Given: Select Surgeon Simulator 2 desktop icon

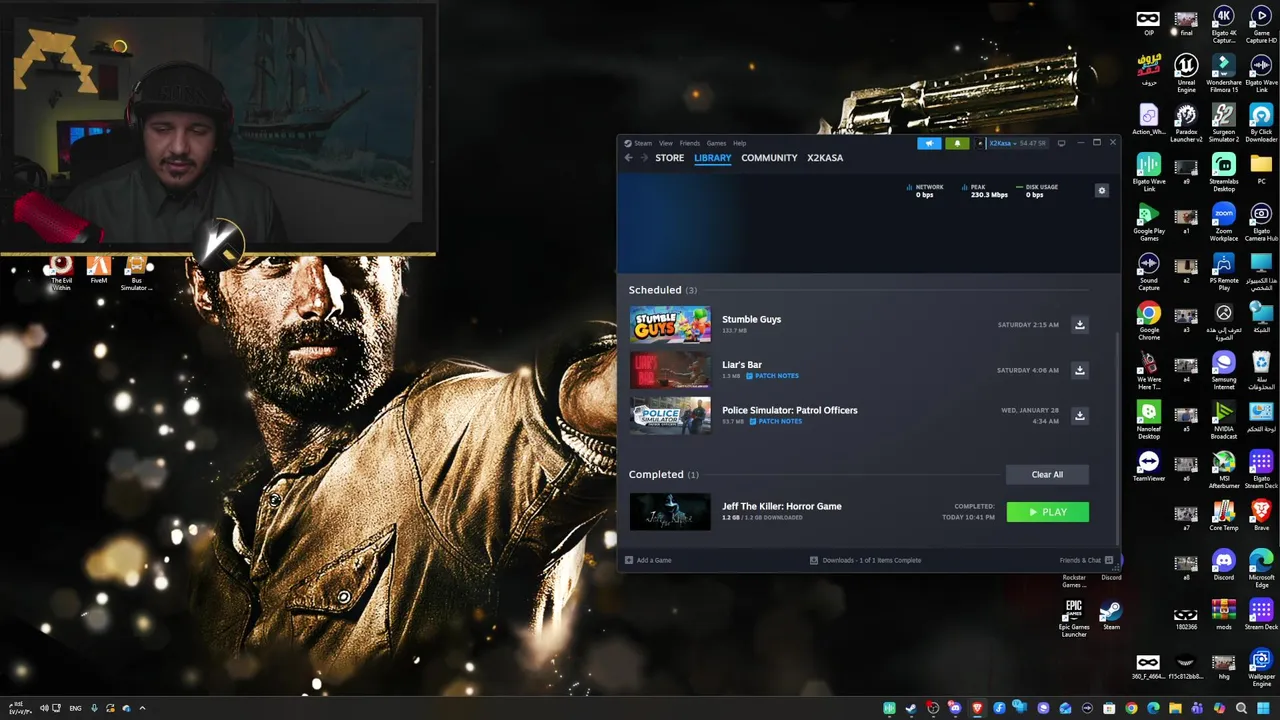Looking at the screenshot, I should (1224, 123).
